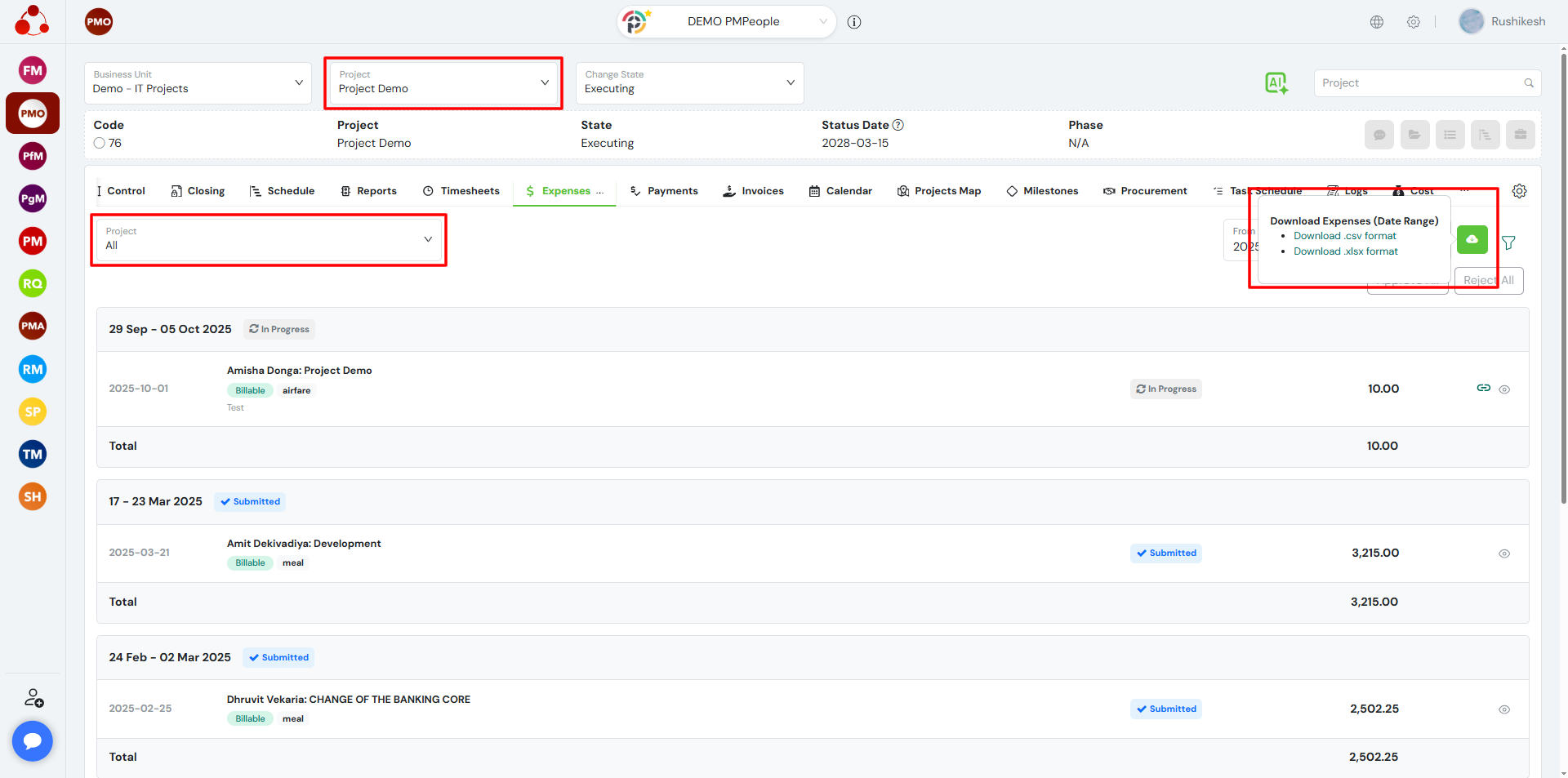Screen dimensions: 1568x778
Task: Open the RM module in sidebar
Action: 33,369
